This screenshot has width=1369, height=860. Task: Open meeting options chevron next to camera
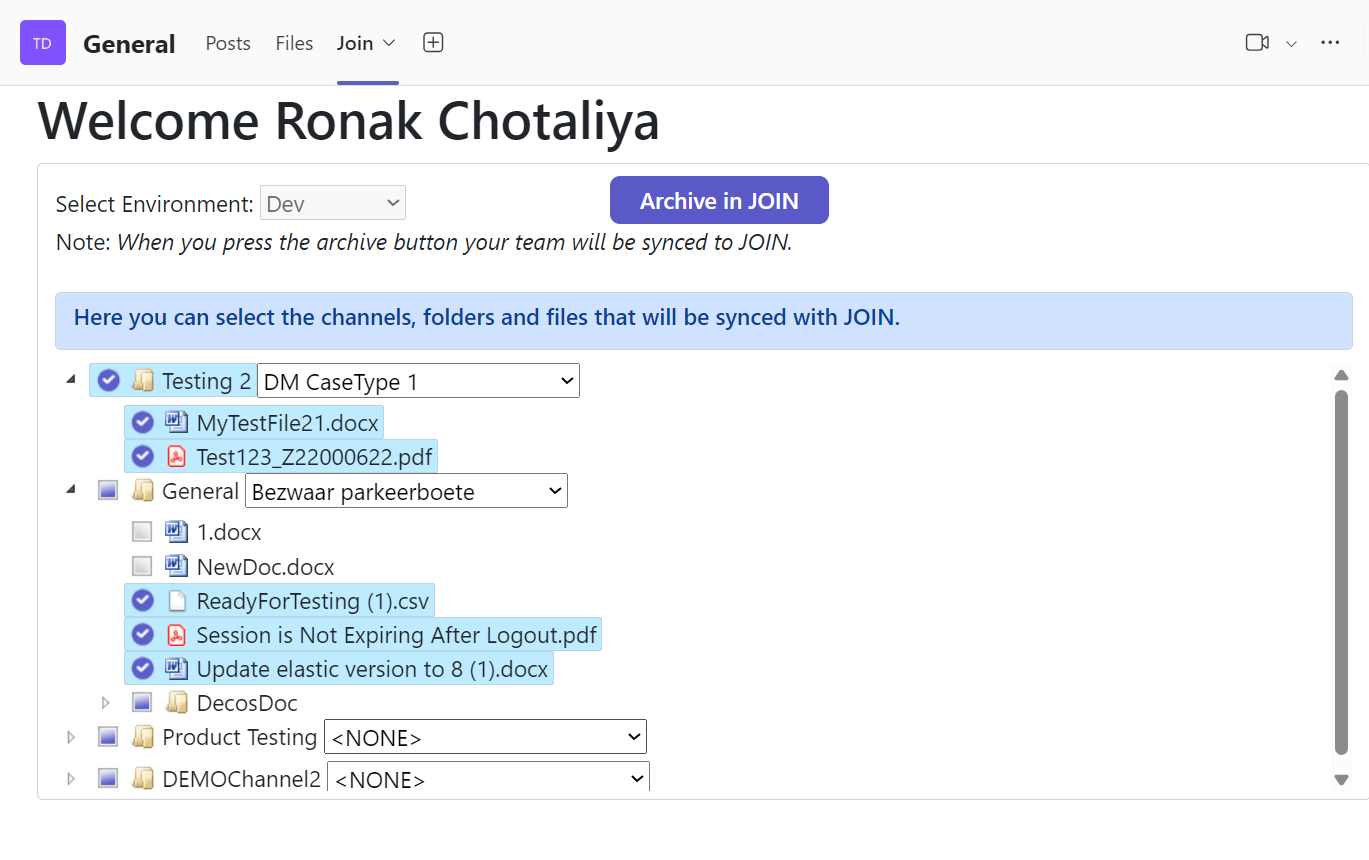coord(1291,44)
